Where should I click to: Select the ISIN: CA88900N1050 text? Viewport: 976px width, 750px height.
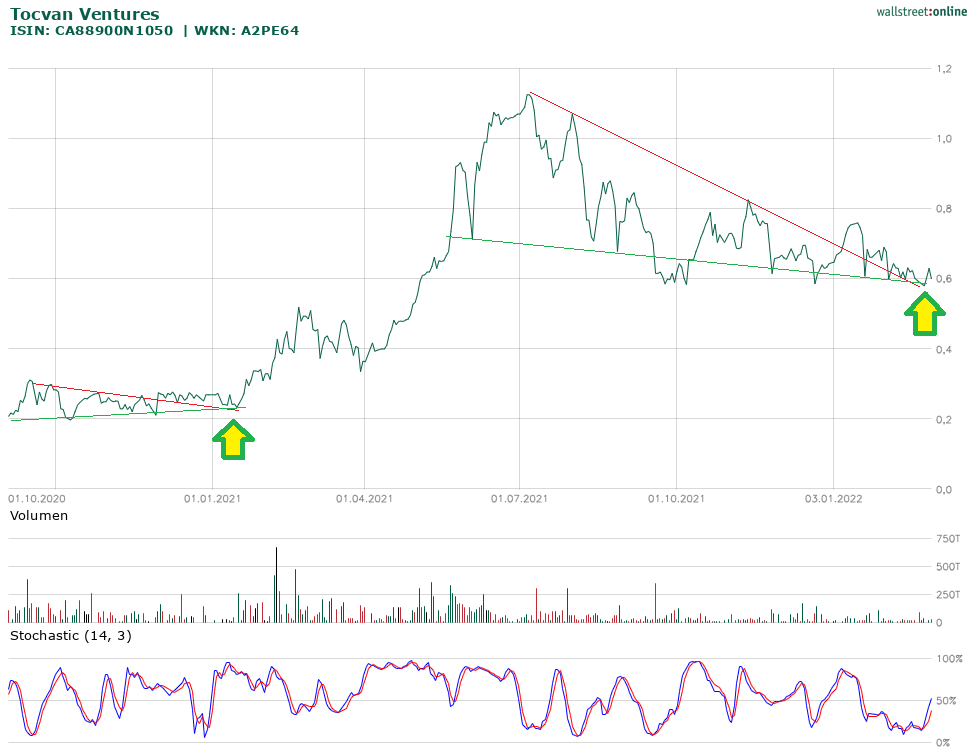click(92, 30)
